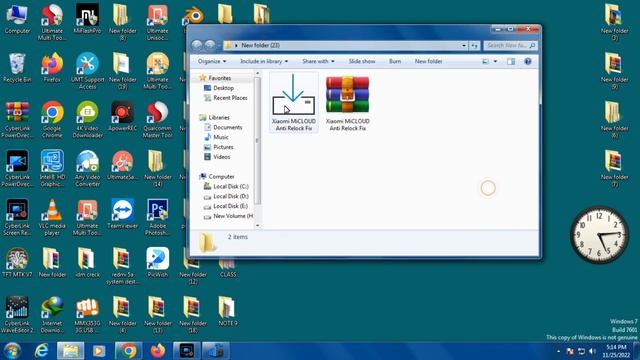Open TFT MTK V7 shortcut
640x360 pixels.
click(x=17, y=263)
